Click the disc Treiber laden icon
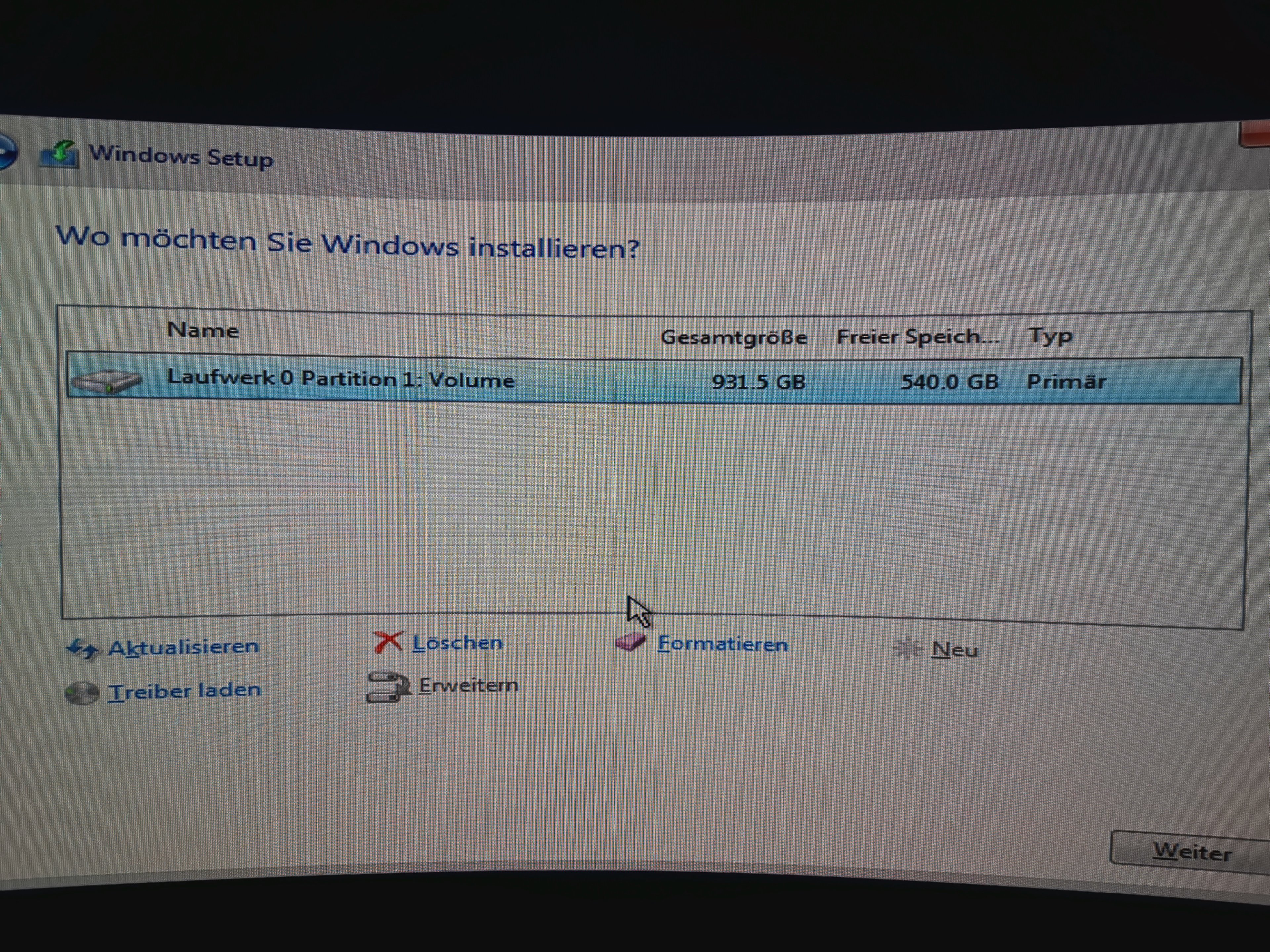 click(82, 693)
